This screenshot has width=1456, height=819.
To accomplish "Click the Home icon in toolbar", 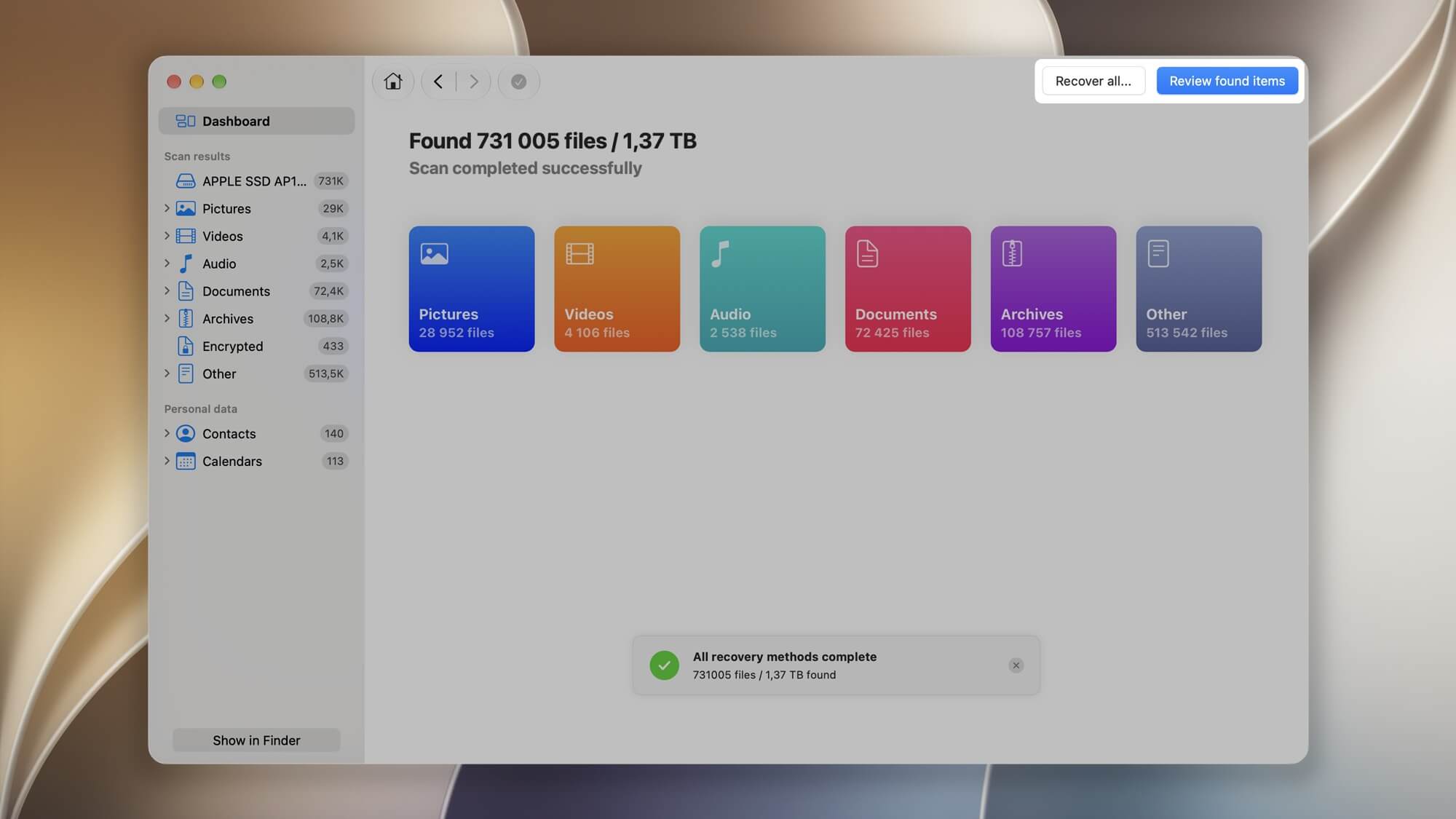I will click(393, 82).
